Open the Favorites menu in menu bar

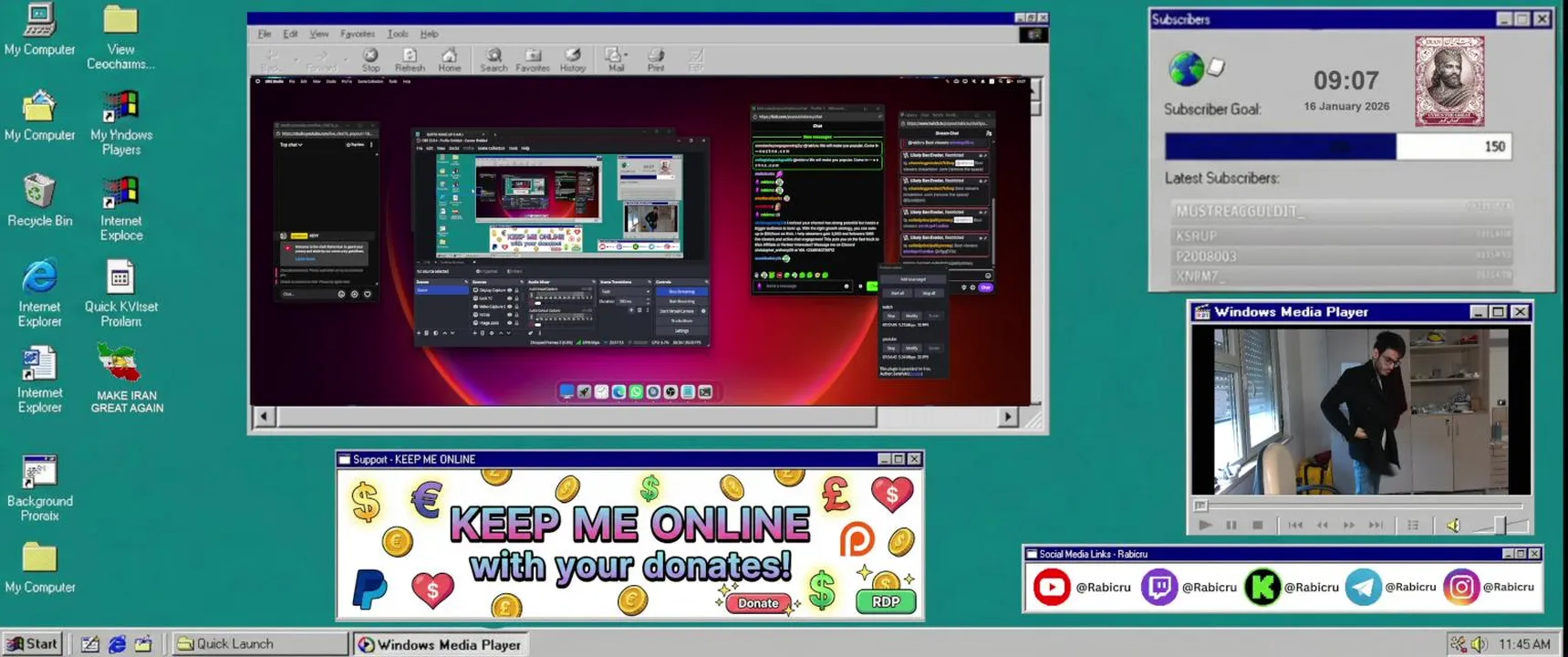point(358,34)
